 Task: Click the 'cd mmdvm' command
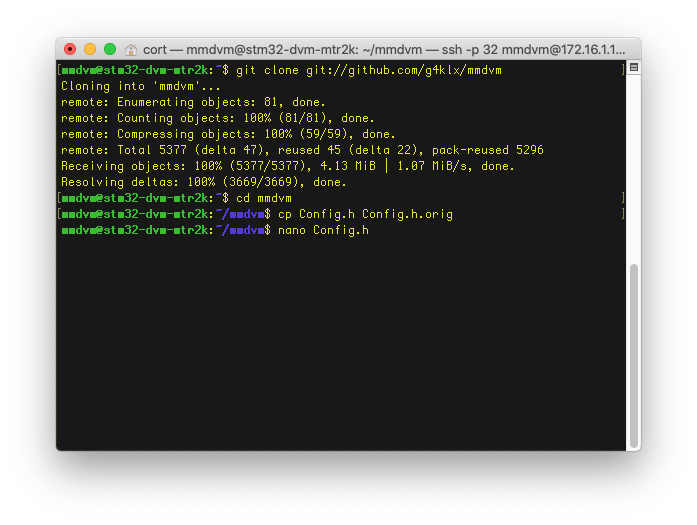[264, 198]
